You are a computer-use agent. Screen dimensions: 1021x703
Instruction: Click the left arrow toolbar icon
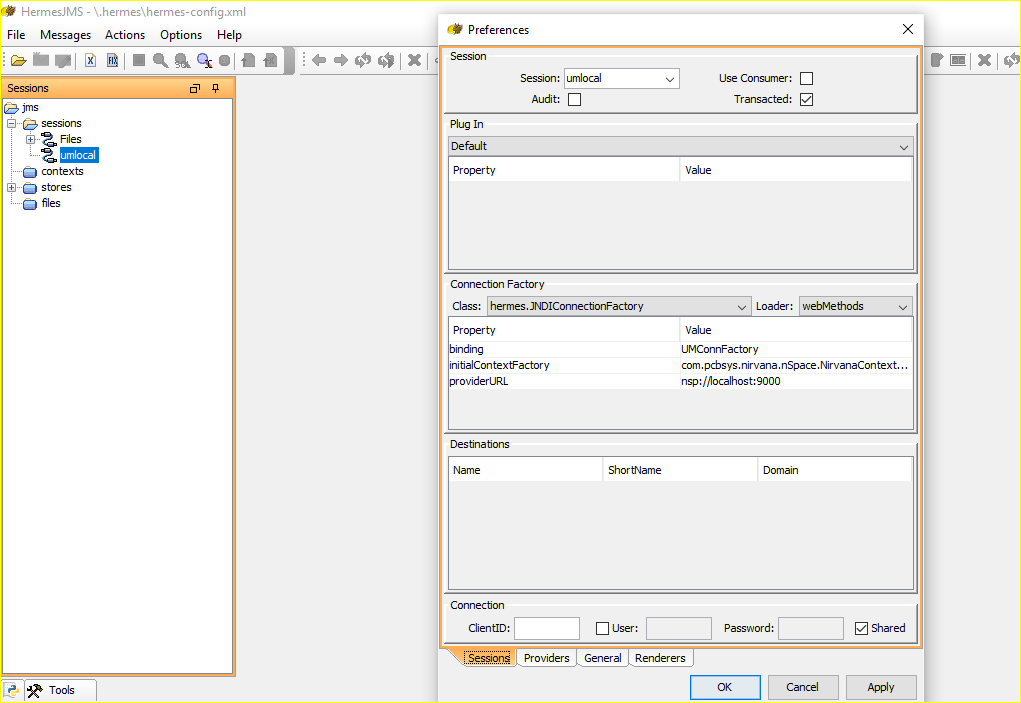point(319,61)
